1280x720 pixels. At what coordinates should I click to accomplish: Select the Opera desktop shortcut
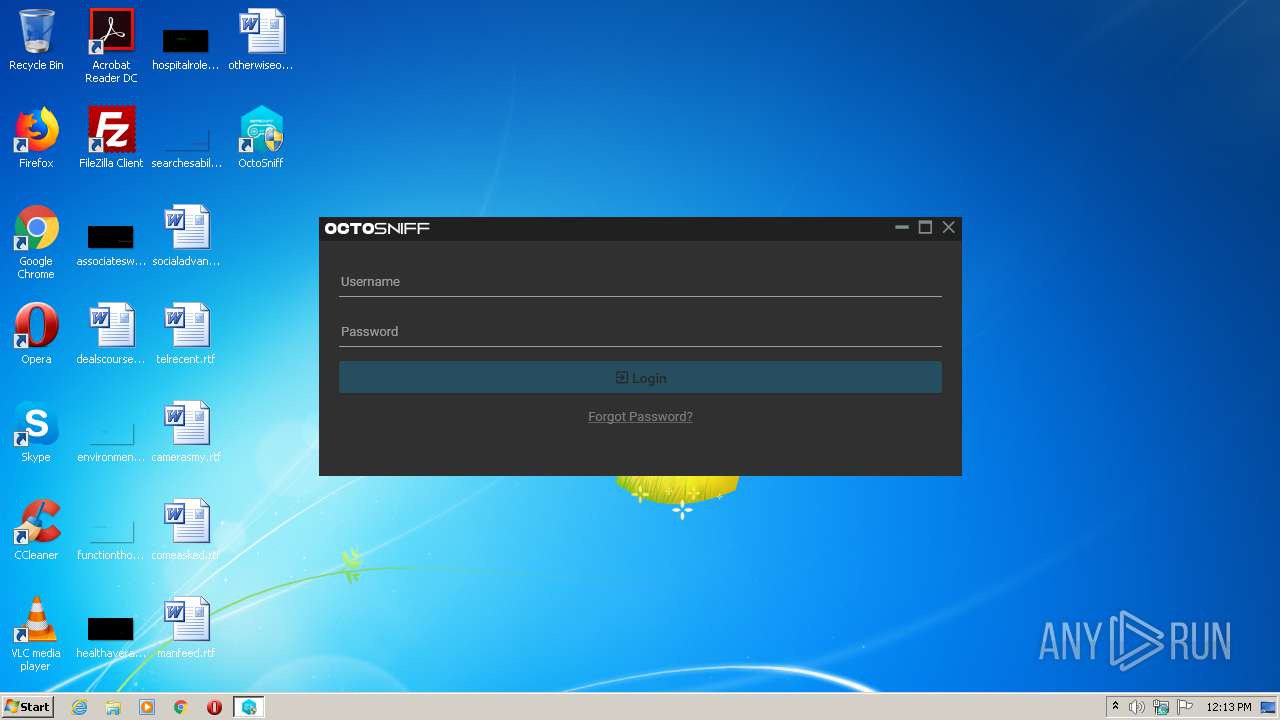pos(36,335)
